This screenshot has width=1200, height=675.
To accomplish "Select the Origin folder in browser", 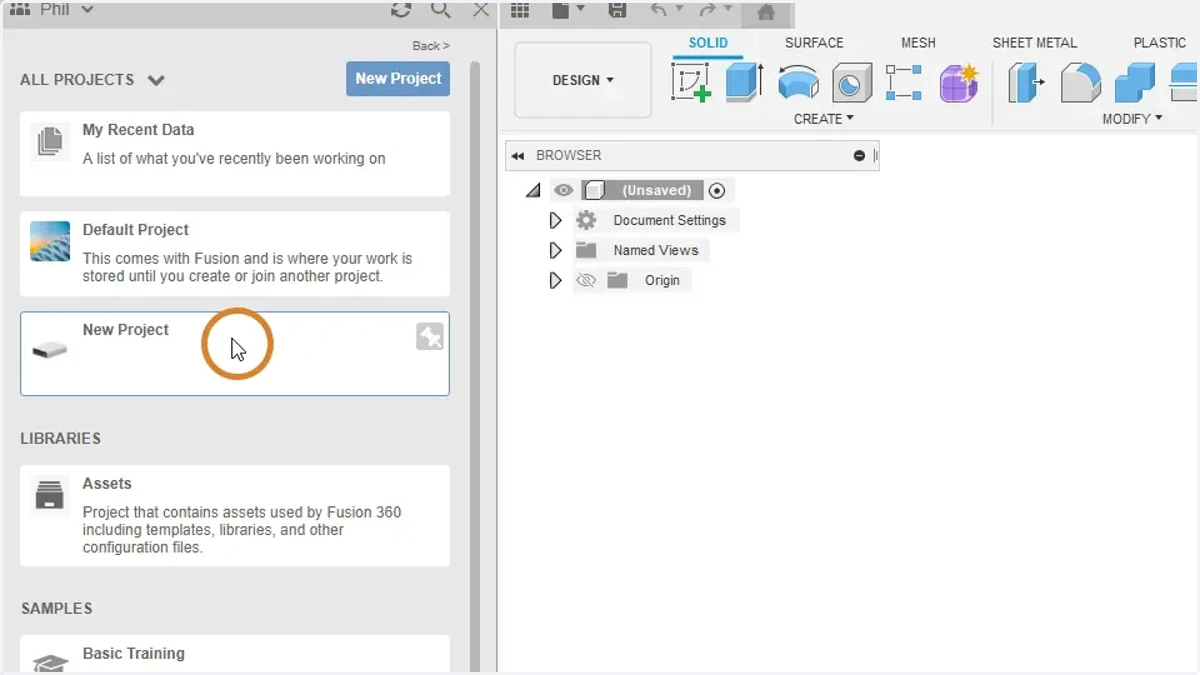I will pyautogui.click(x=662, y=281).
